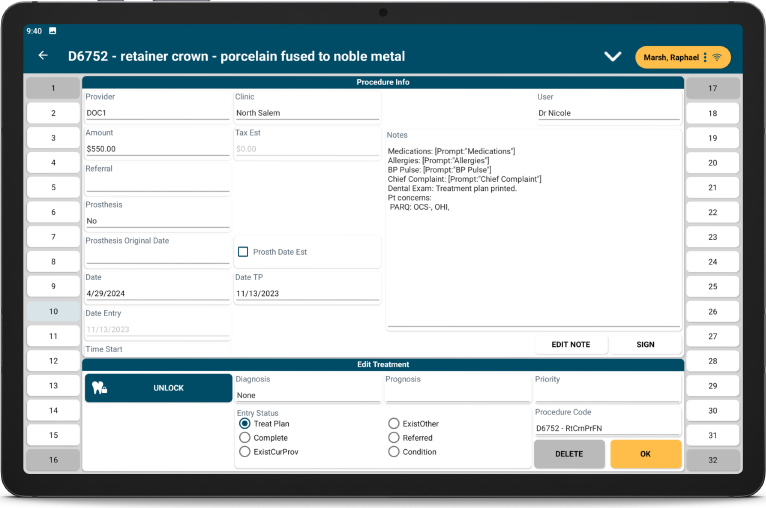Tap the Wi-Fi sync icon

718,57
